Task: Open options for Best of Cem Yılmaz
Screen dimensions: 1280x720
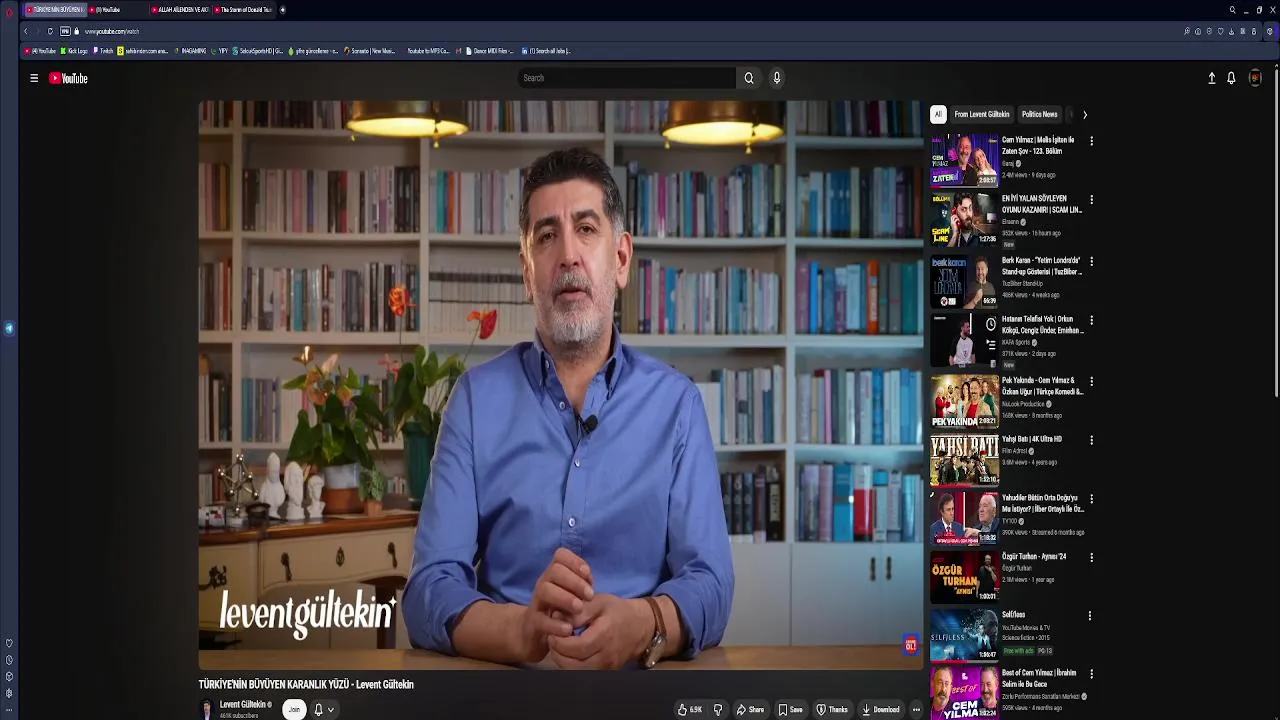Action: [1091, 674]
